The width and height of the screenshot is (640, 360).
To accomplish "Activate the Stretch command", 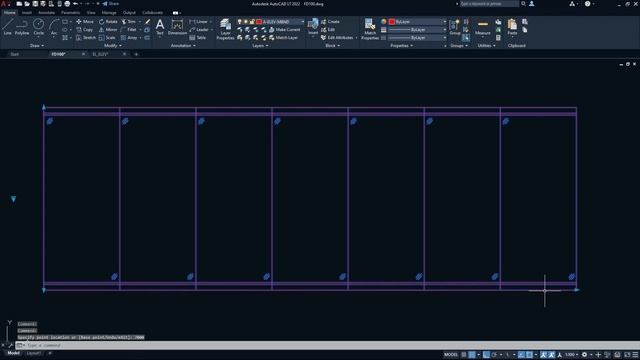I will click(86, 38).
